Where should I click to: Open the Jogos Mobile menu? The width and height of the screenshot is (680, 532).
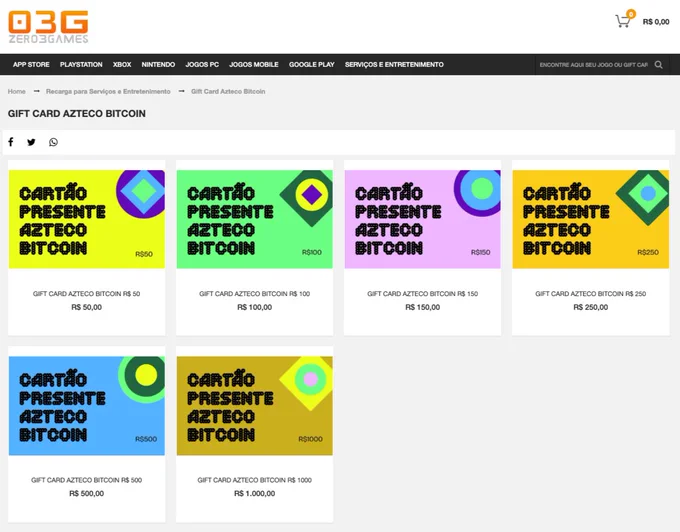[254, 65]
